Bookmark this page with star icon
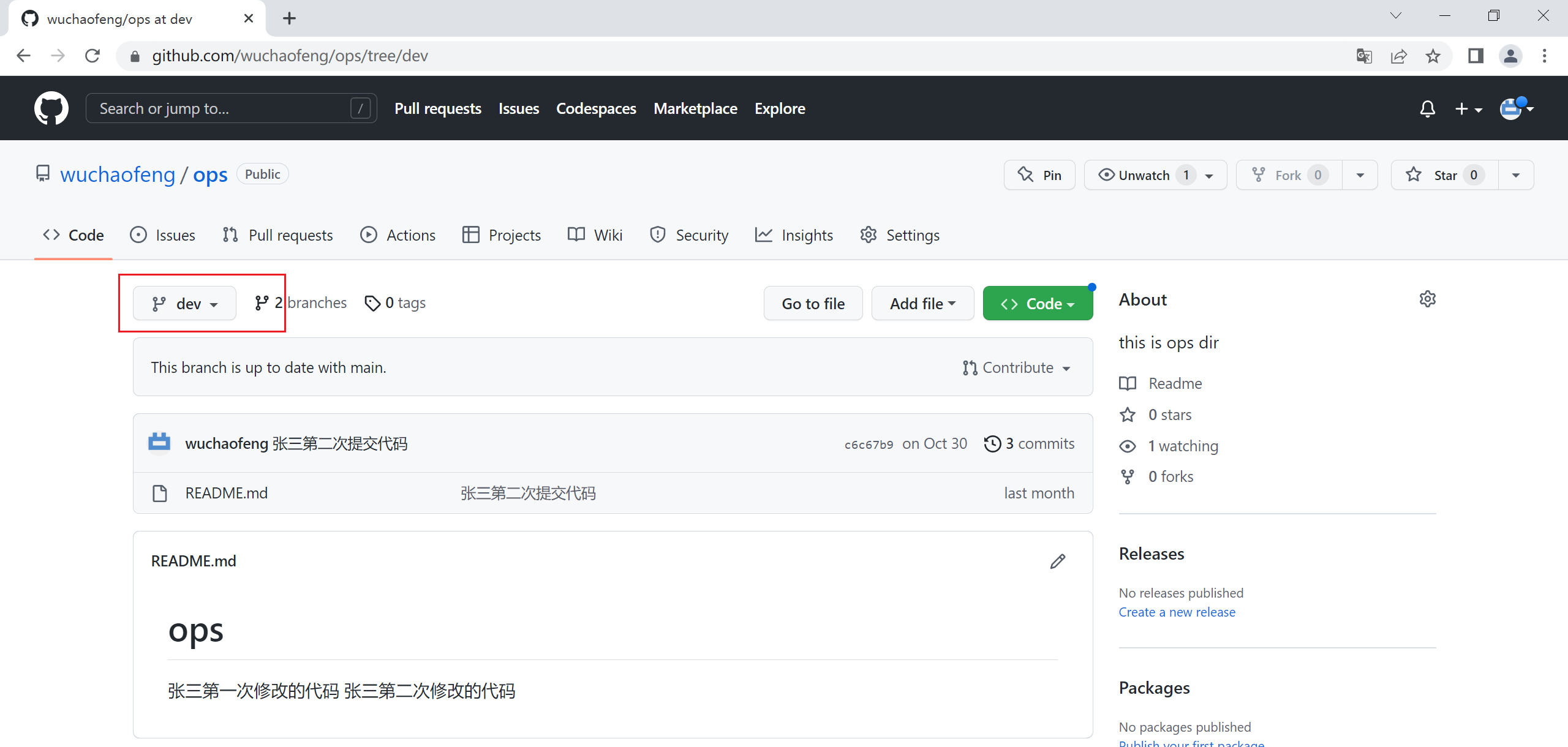Image resolution: width=1568 pixels, height=747 pixels. (x=1433, y=56)
